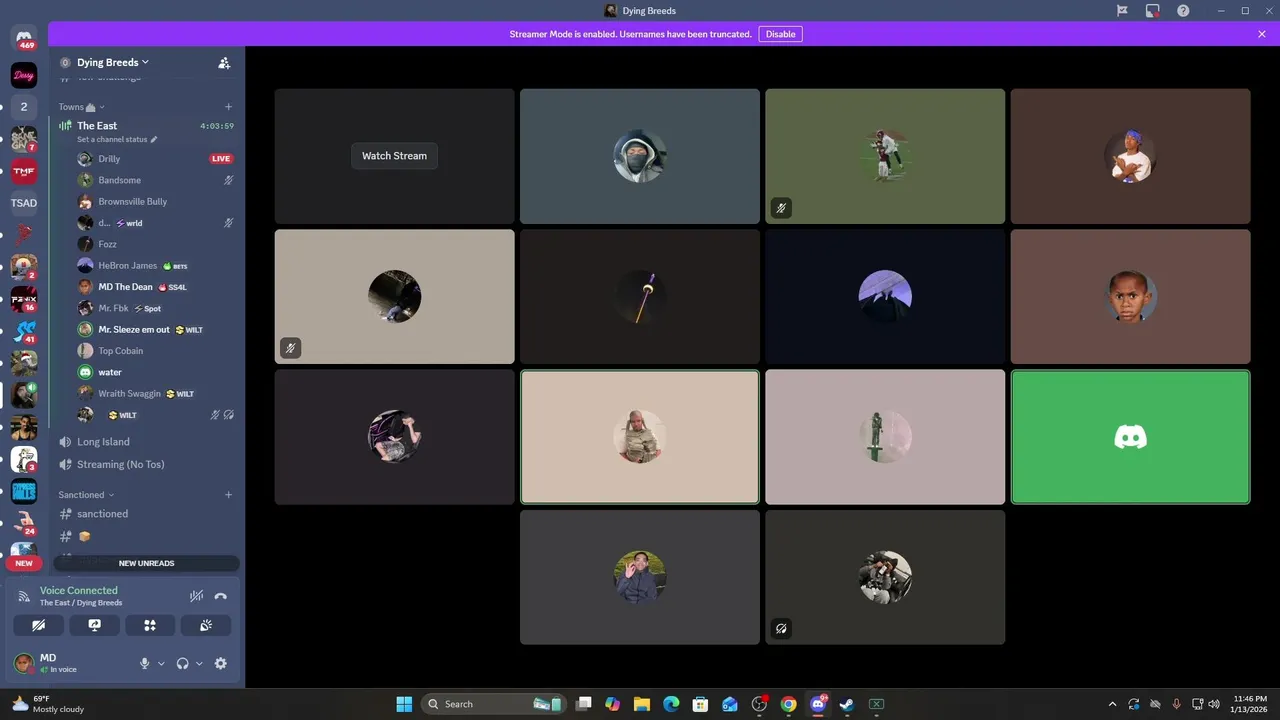1280x720 pixels.
Task: Click tile with hooded masked avatar
Action: click(x=640, y=156)
